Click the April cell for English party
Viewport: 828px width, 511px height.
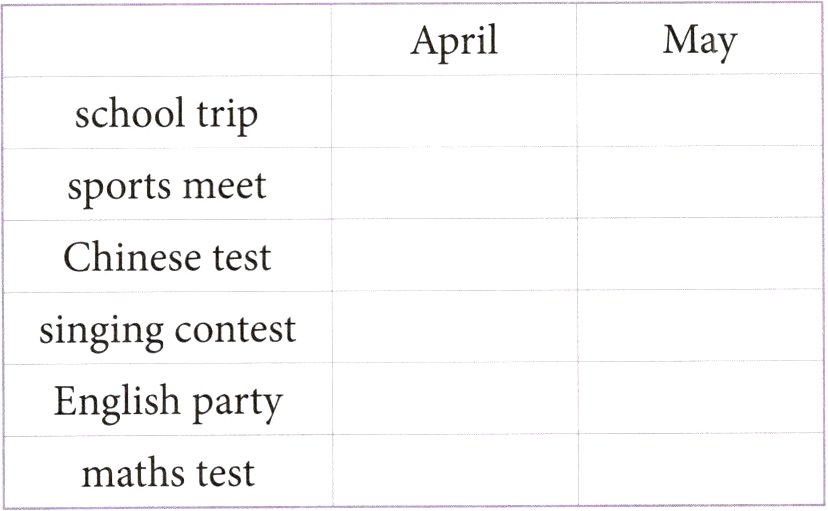pos(454,399)
